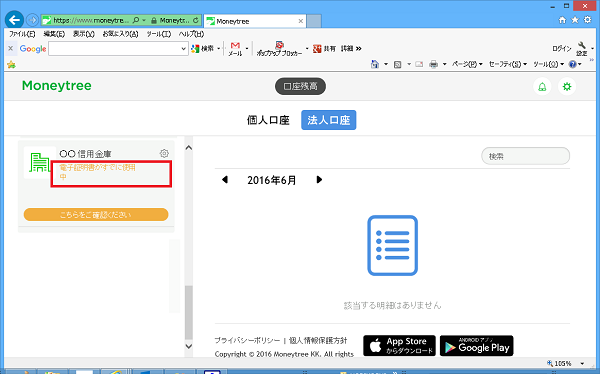Click the green bank building icon
The height and width of the screenshot is (374, 600).
pos(39,163)
